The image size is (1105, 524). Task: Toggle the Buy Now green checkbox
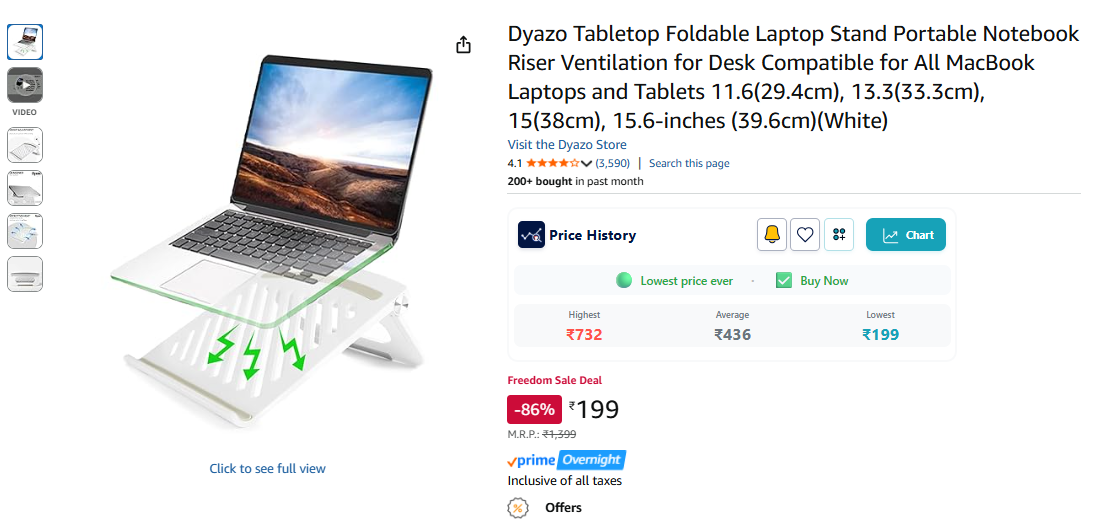click(784, 280)
